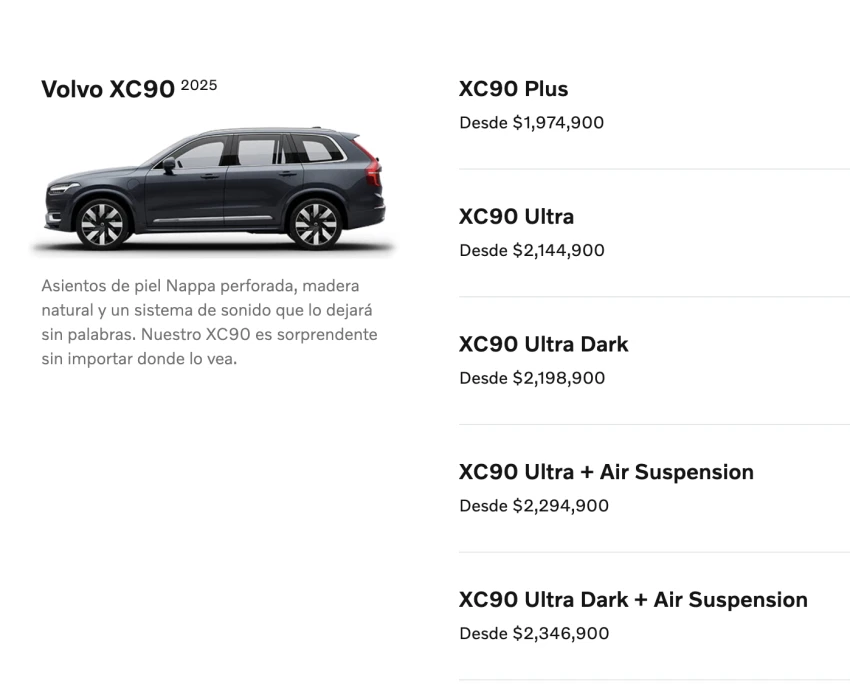Click the Volvo XC90 2025 heading

[x=129, y=88]
